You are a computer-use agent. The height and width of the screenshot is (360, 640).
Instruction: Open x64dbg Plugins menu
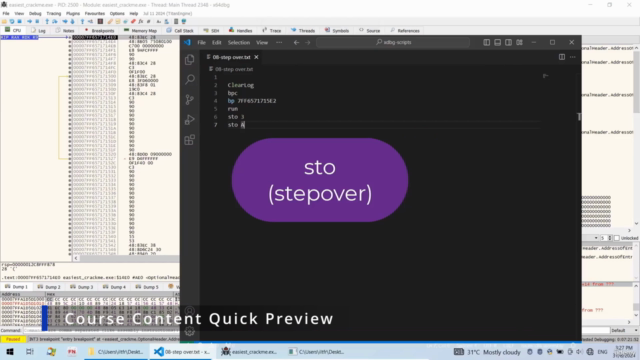(73, 13)
